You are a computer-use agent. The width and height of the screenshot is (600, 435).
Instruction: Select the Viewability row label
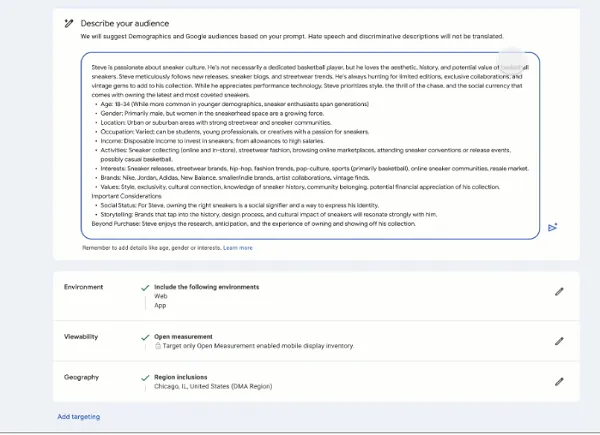(81, 337)
